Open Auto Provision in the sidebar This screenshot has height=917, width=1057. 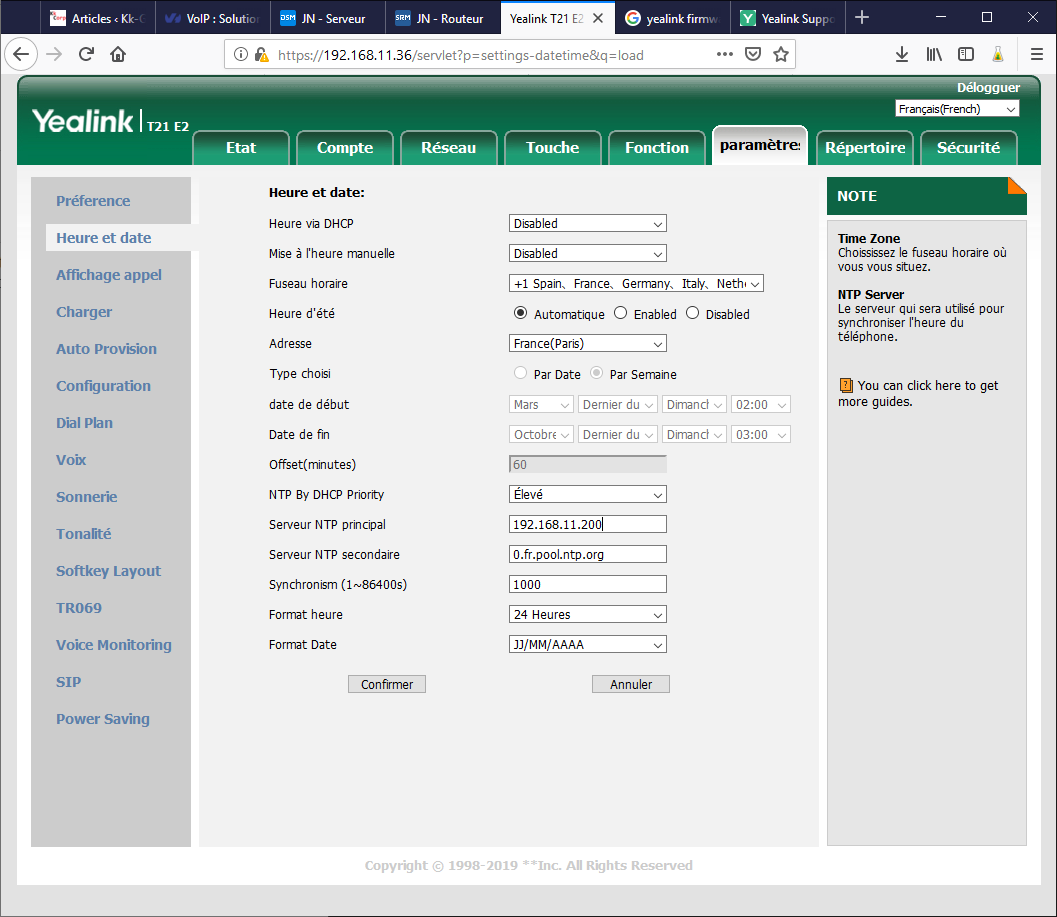pos(106,349)
